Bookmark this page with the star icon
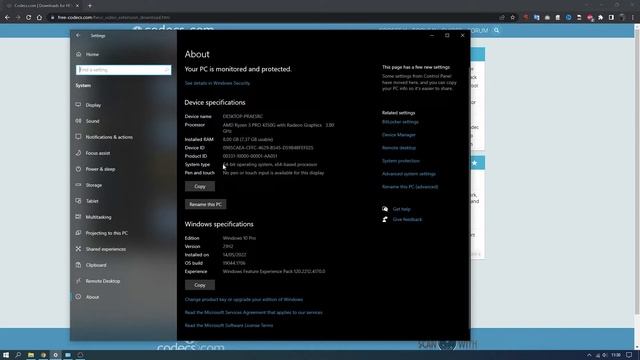This screenshot has width=640, height=360. (513, 18)
